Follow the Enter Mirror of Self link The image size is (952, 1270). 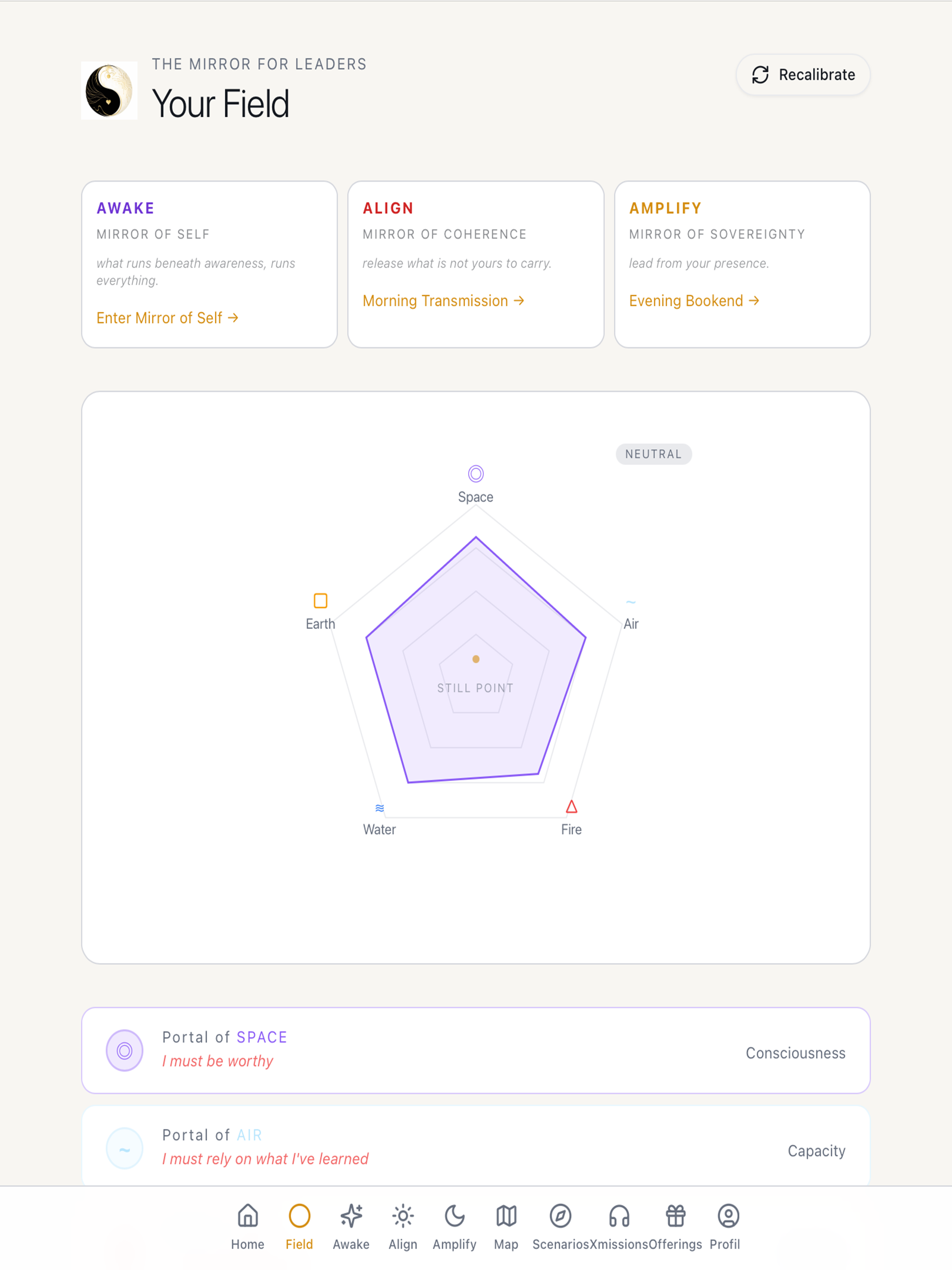point(167,318)
